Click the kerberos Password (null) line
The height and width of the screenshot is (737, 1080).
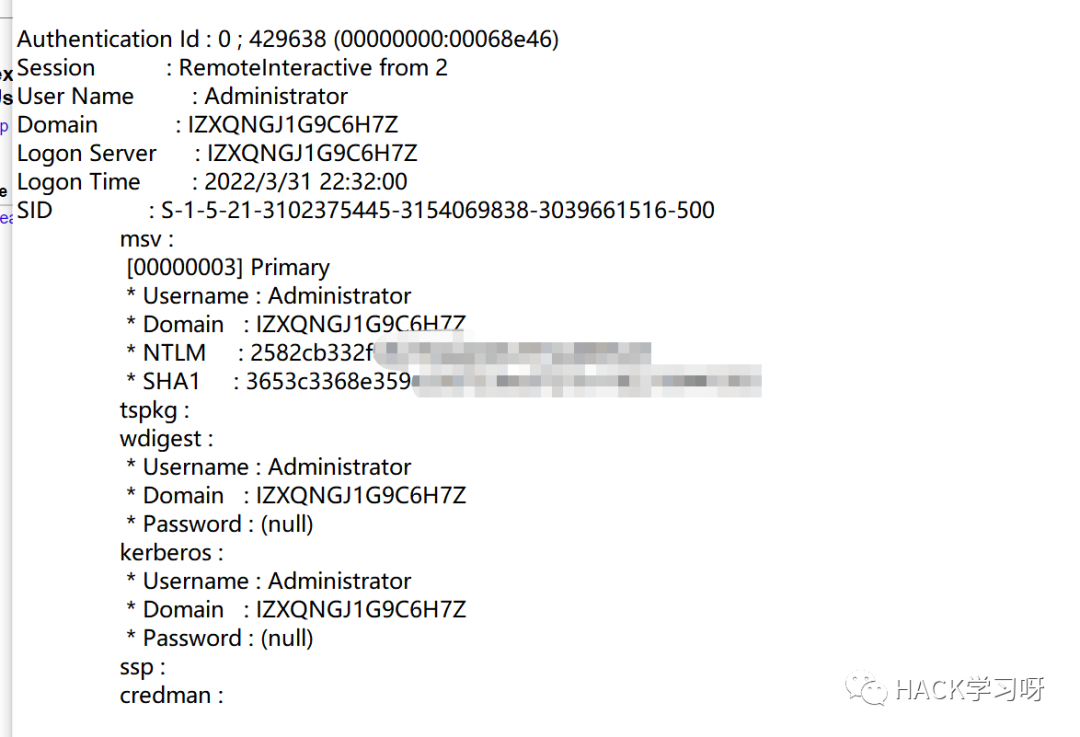220,639
